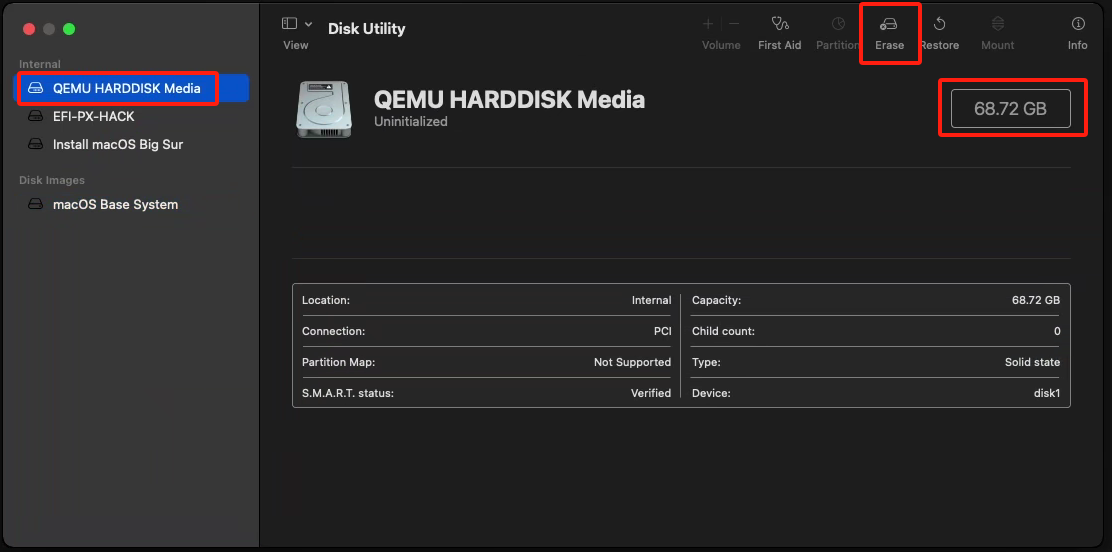Viewport: 1112px width, 552px height.
Task: Click the Erase toolbar icon
Action: [x=889, y=24]
